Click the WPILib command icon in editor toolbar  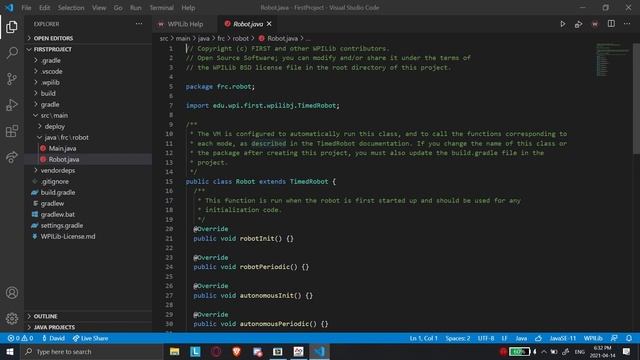(595, 24)
